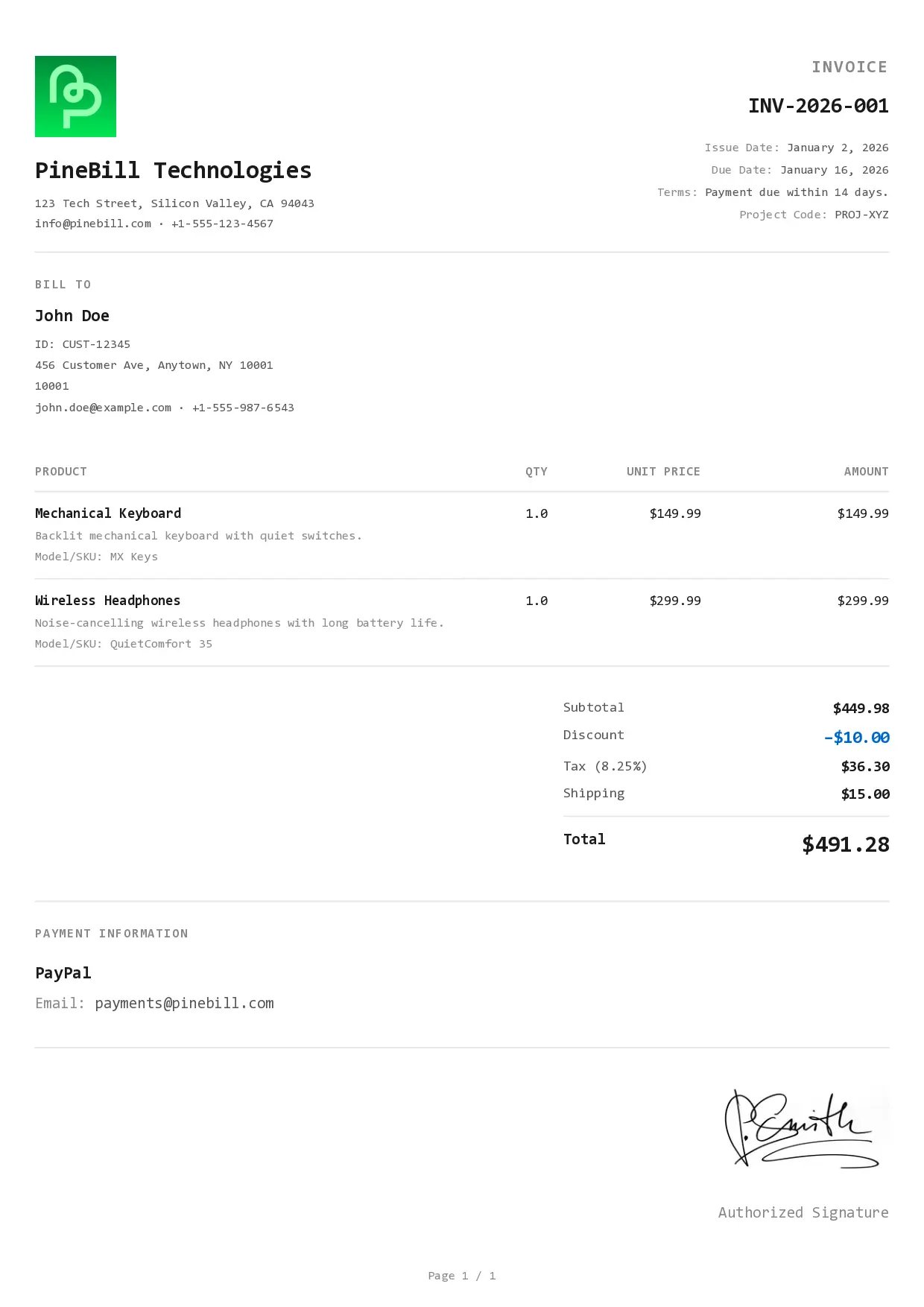Click the Wireless Headphones product name

click(107, 601)
